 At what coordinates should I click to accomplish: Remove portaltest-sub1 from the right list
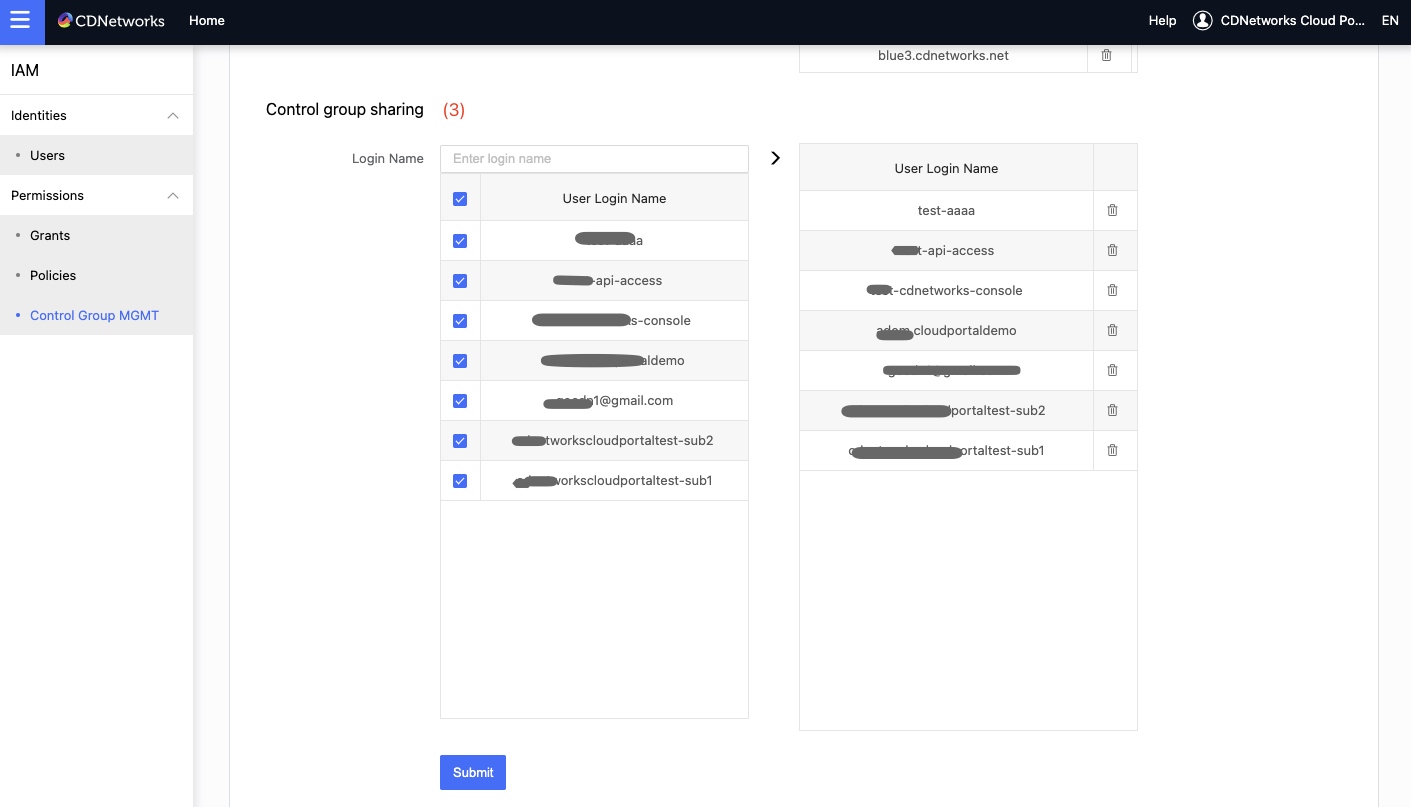pos(1112,450)
